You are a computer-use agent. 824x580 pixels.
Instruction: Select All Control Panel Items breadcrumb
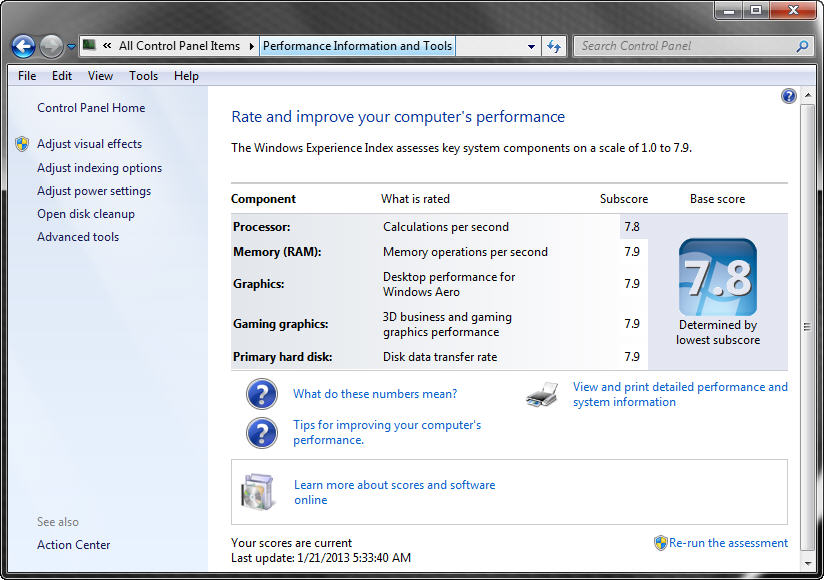(x=179, y=46)
